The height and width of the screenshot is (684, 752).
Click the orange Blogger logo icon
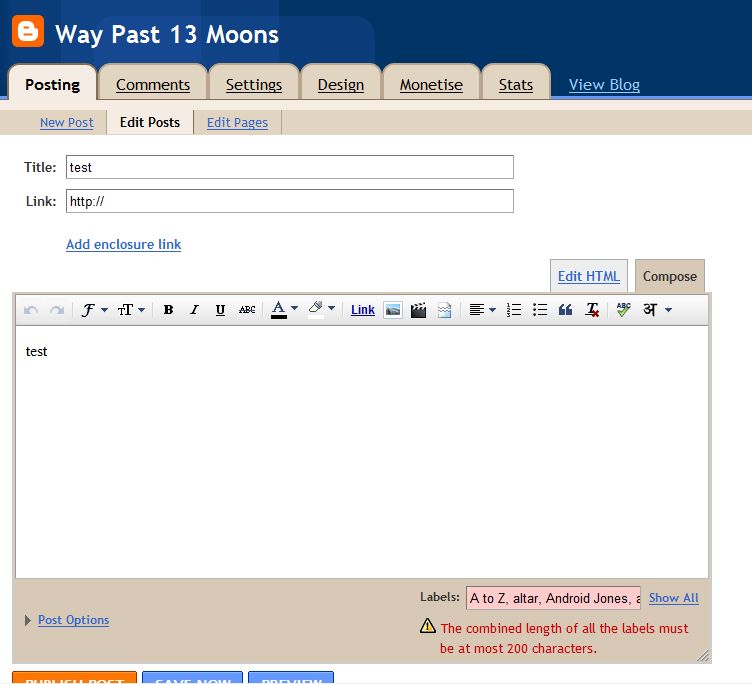pyautogui.click(x=28, y=31)
